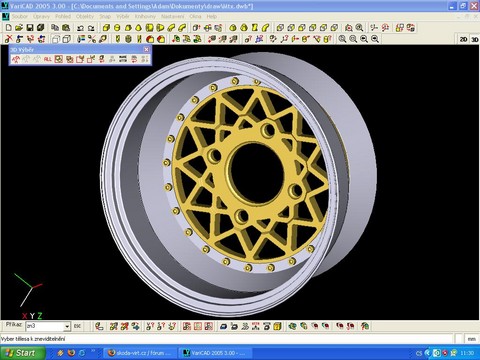The image size is (480, 360).
Task: Insert a cone solid from the toolbar
Action: tap(138, 28)
